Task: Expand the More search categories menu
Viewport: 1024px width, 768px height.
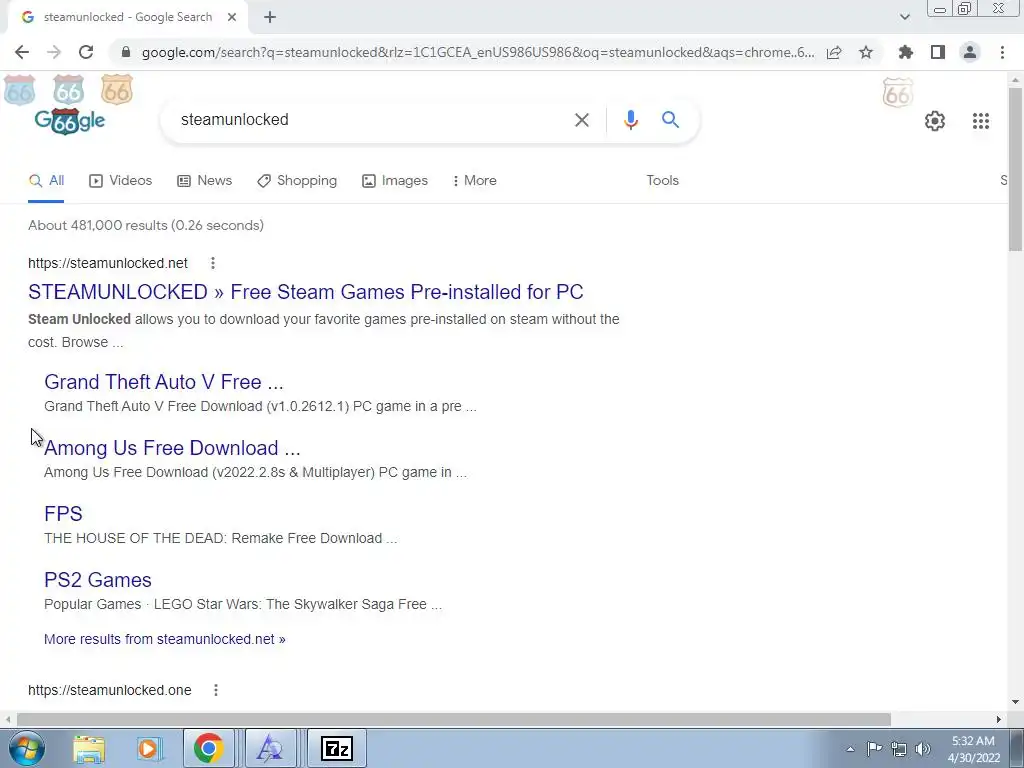Action: 475,181
